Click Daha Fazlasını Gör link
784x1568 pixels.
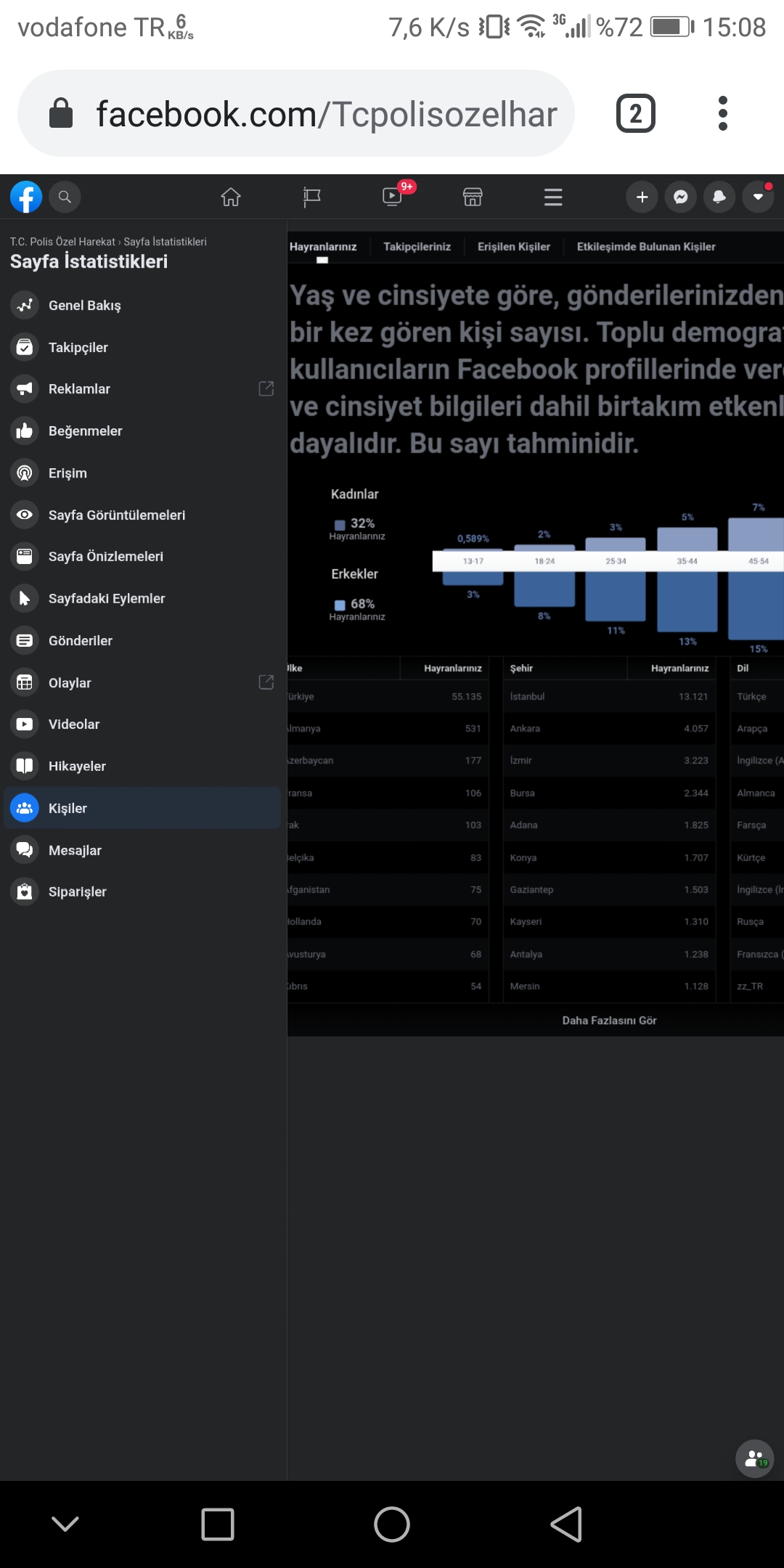(x=610, y=1021)
